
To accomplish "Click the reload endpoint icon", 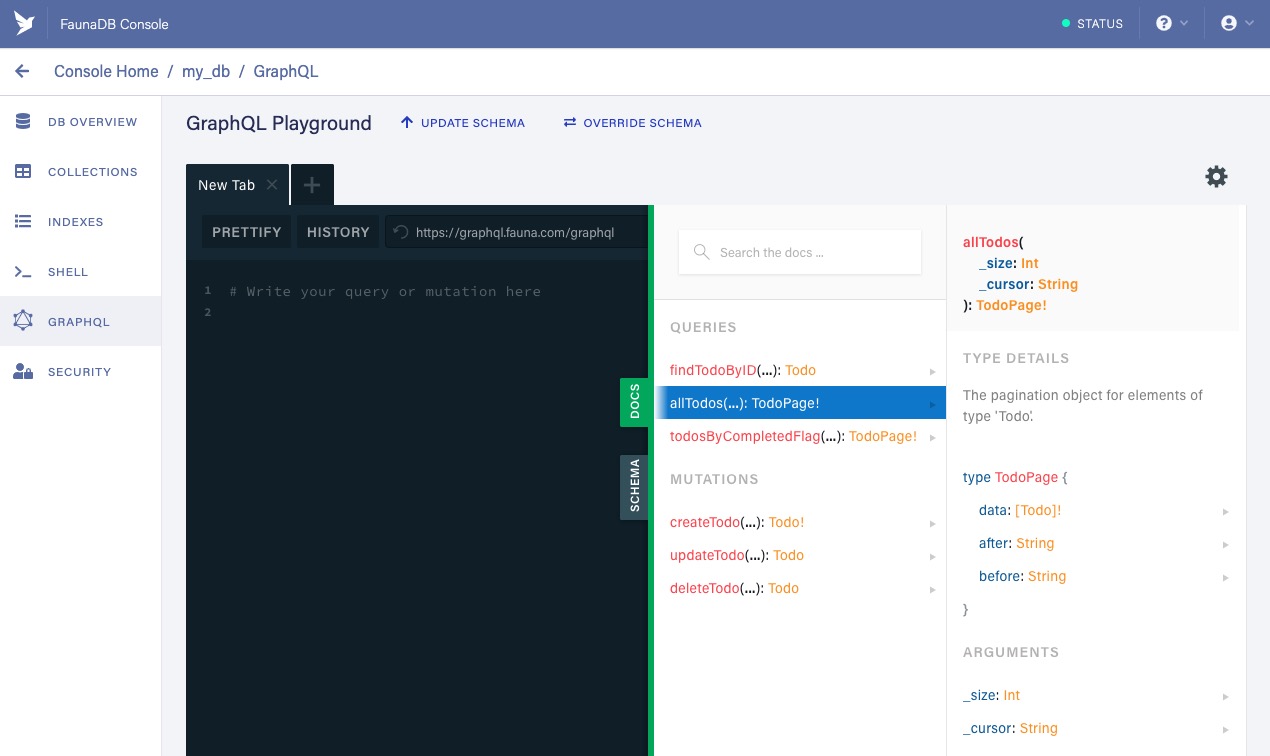I will (401, 232).
